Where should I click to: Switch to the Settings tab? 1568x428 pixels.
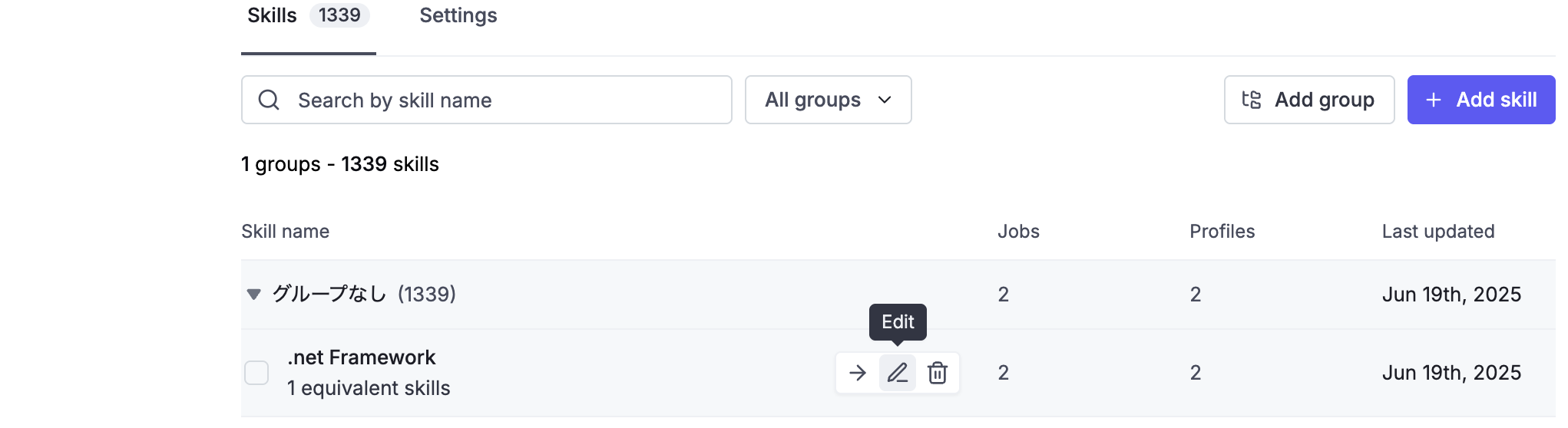coord(458,15)
